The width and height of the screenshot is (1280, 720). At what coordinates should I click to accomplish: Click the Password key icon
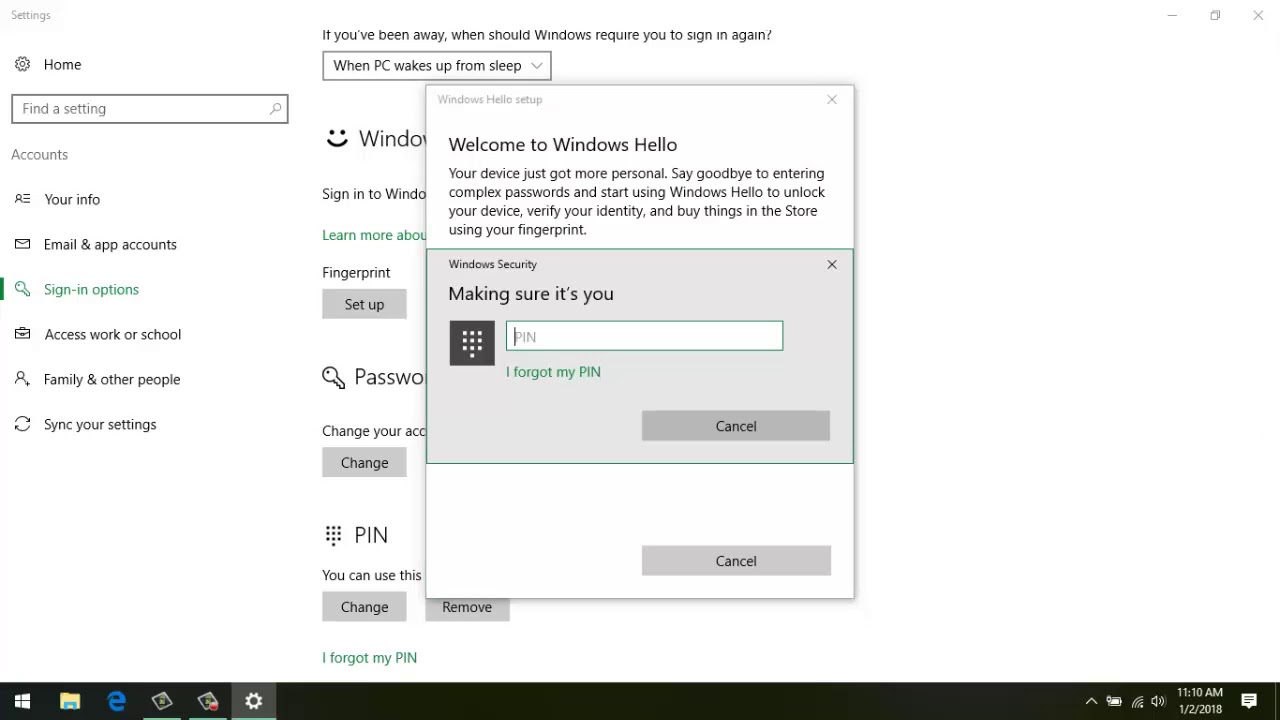(x=333, y=377)
